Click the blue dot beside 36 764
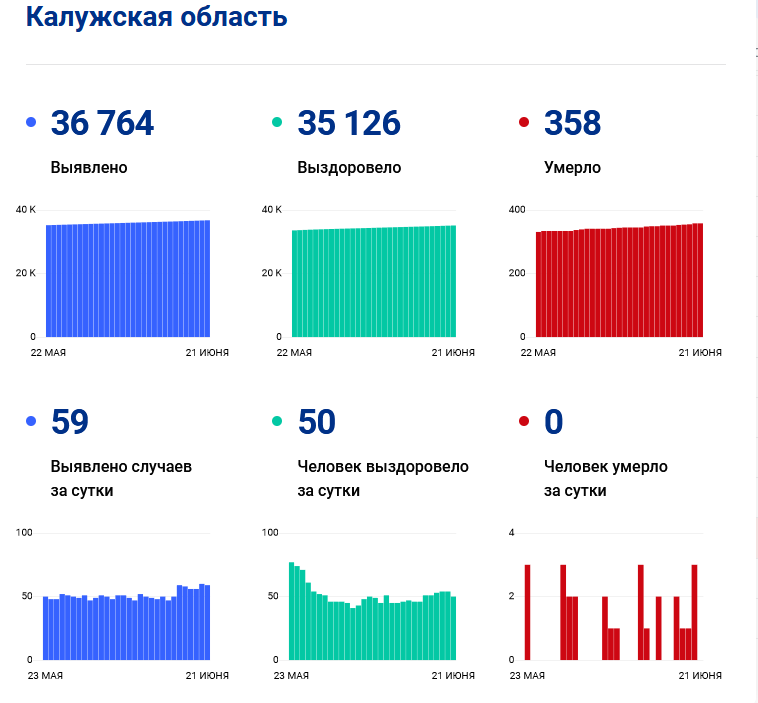The image size is (758, 703). tap(31, 122)
